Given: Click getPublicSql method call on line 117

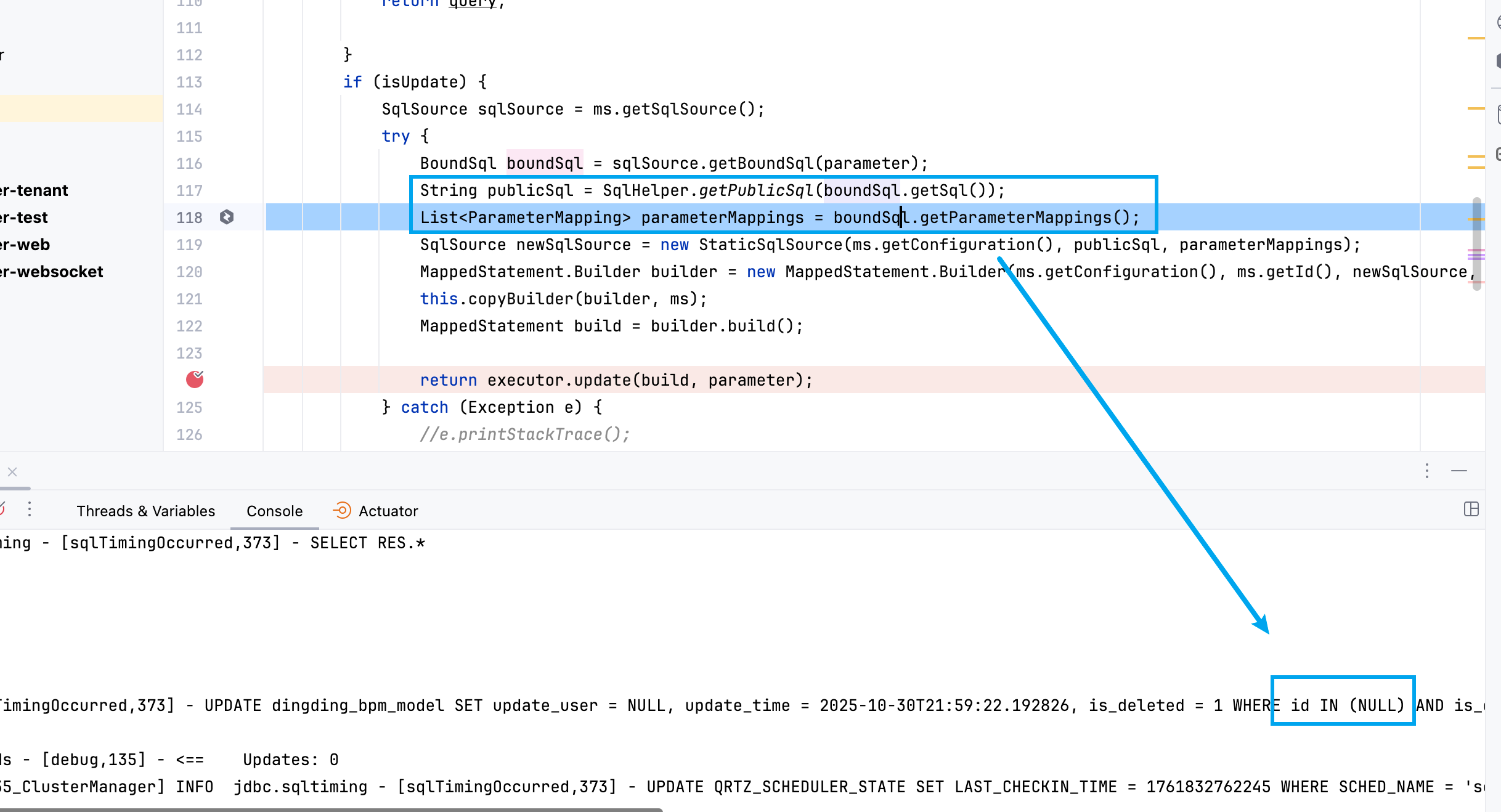Looking at the screenshot, I should coord(755,190).
